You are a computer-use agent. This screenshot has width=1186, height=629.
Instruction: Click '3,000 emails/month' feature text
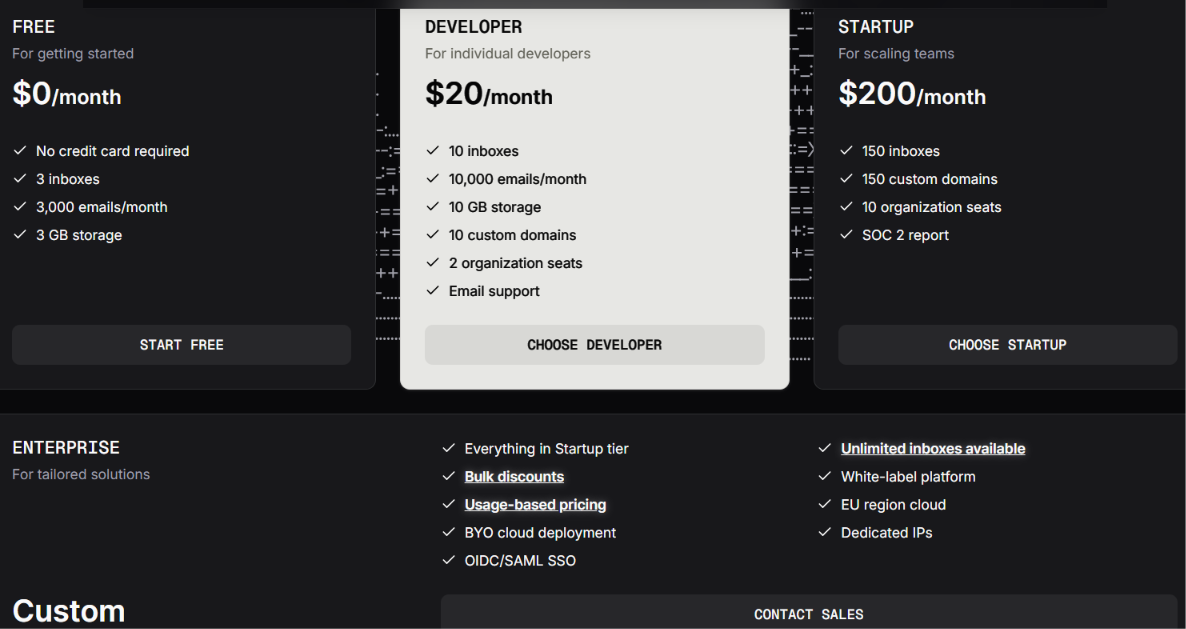(x=101, y=207)
